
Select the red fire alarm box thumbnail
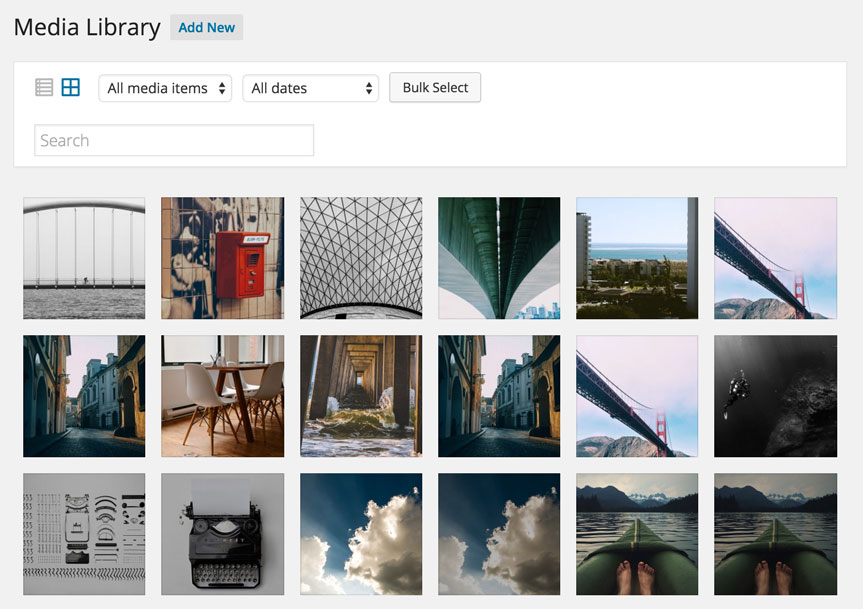pyautogui.click(x=222, y=258)
